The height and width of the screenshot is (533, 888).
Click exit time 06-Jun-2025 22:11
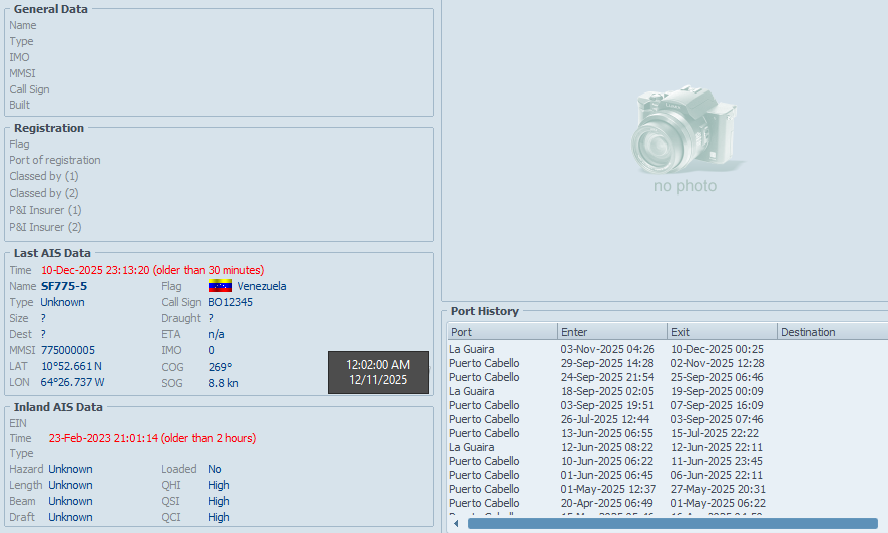coord(717,475)
